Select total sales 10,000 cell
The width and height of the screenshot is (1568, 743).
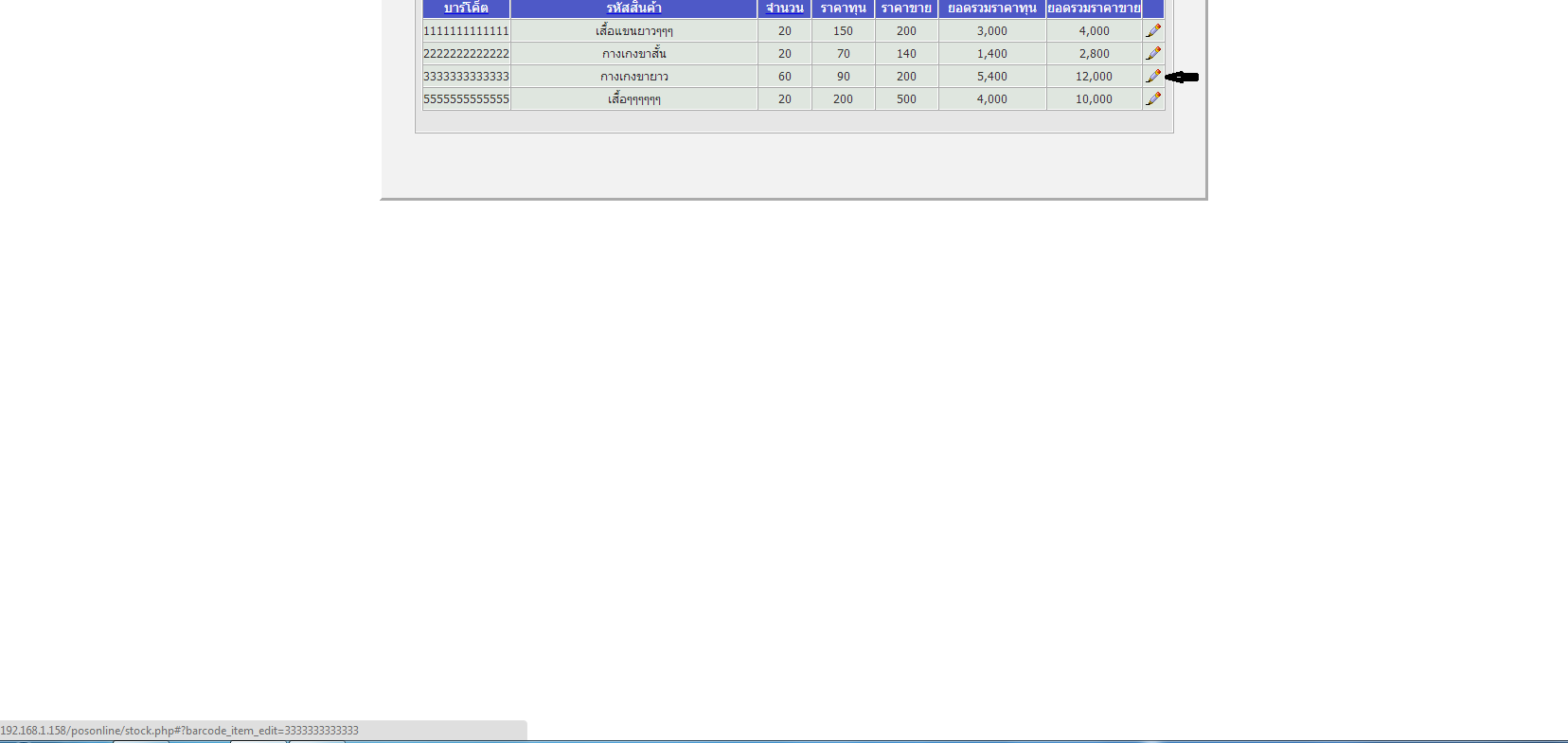1095,99
